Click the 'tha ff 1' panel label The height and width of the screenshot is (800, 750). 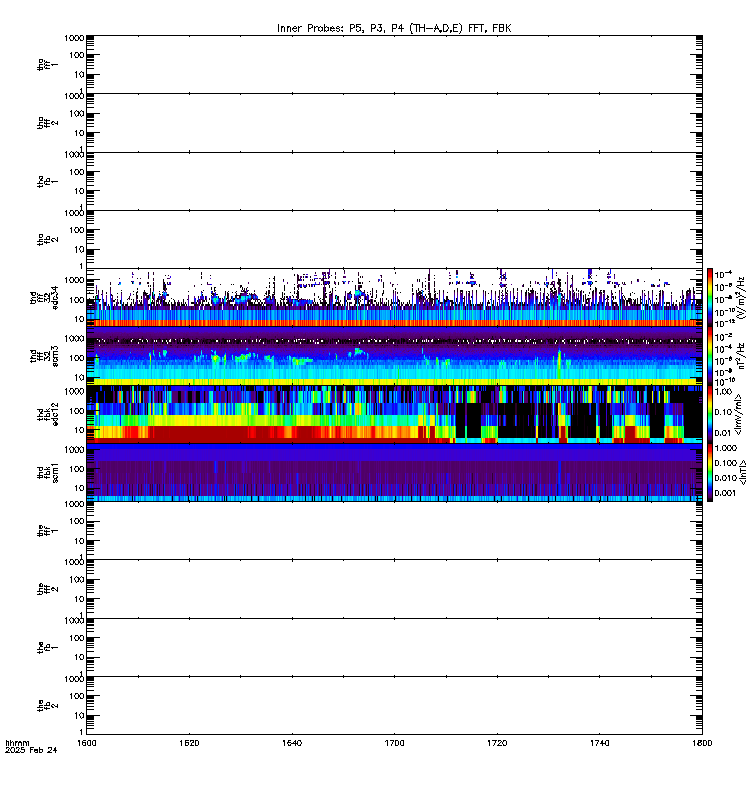(47, 65)
